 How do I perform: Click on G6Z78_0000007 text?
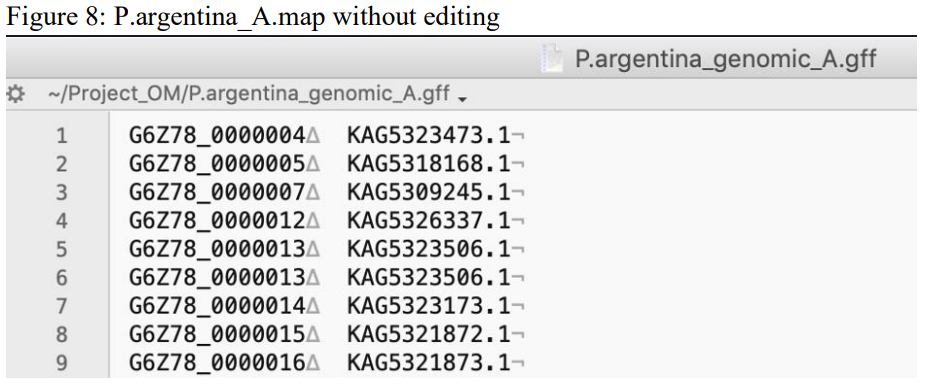[217, 192]
